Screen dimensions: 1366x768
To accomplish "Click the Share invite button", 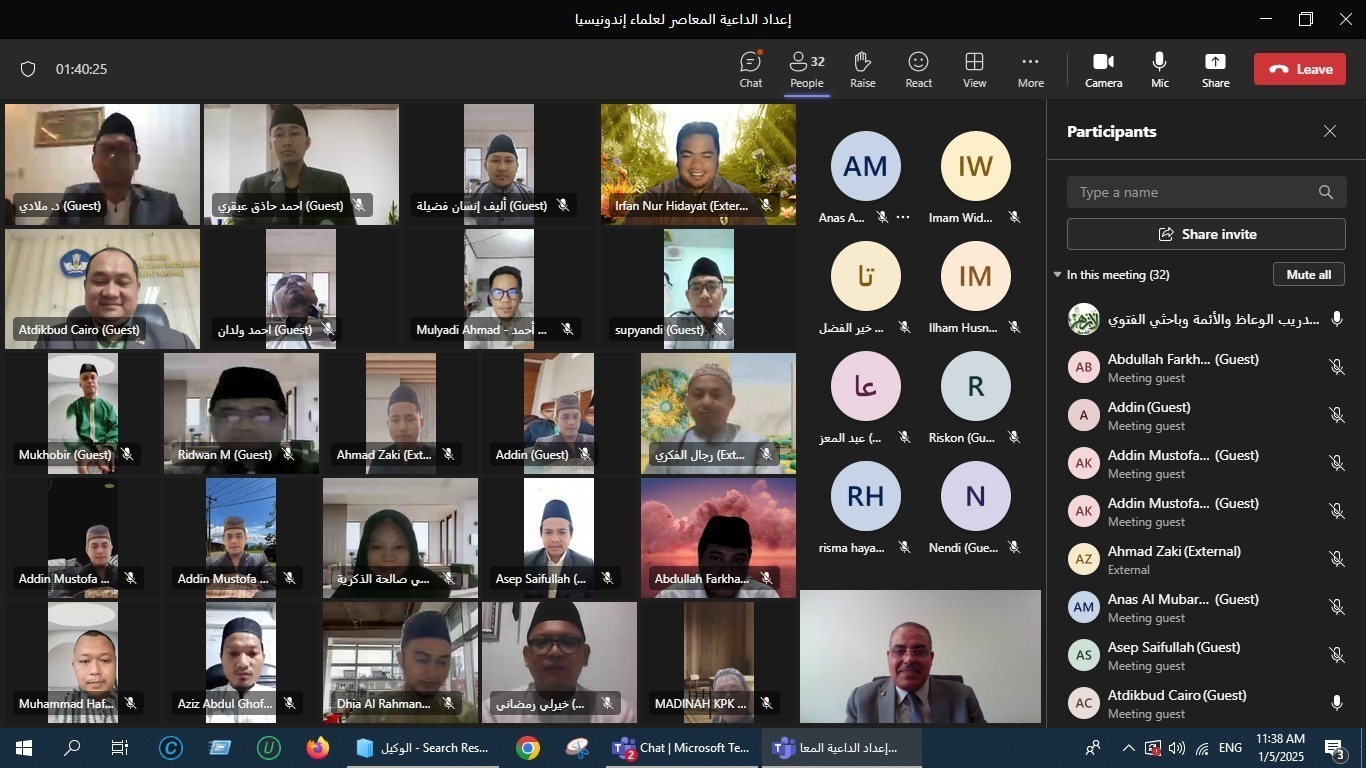I will click(1206, 234).
